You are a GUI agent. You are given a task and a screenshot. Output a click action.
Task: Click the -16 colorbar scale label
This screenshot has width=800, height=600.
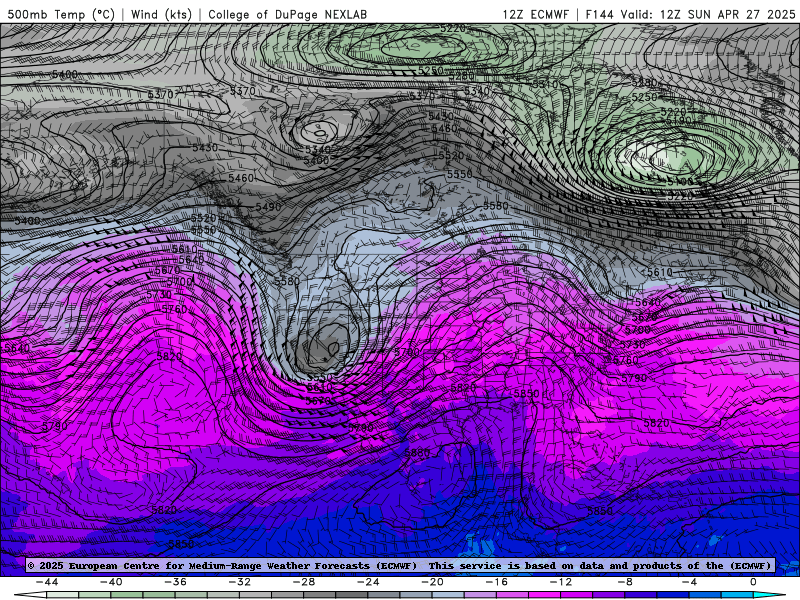(496, 582)
